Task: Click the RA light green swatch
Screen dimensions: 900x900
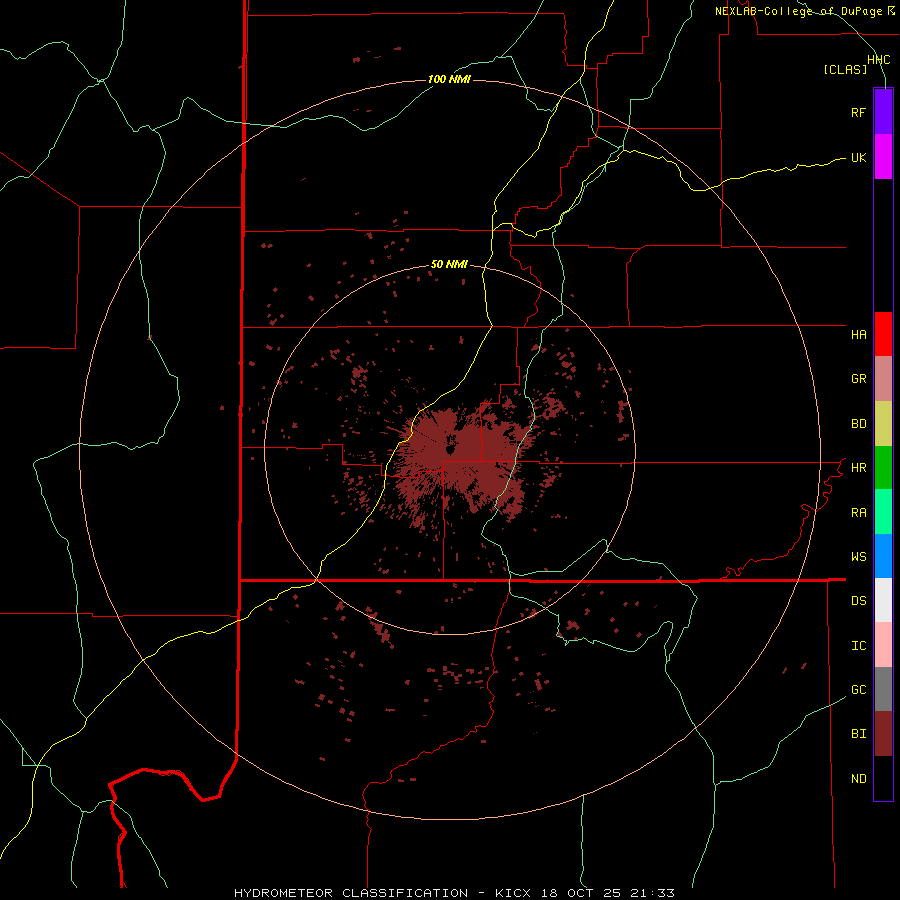Action: [x=883, y=512]
